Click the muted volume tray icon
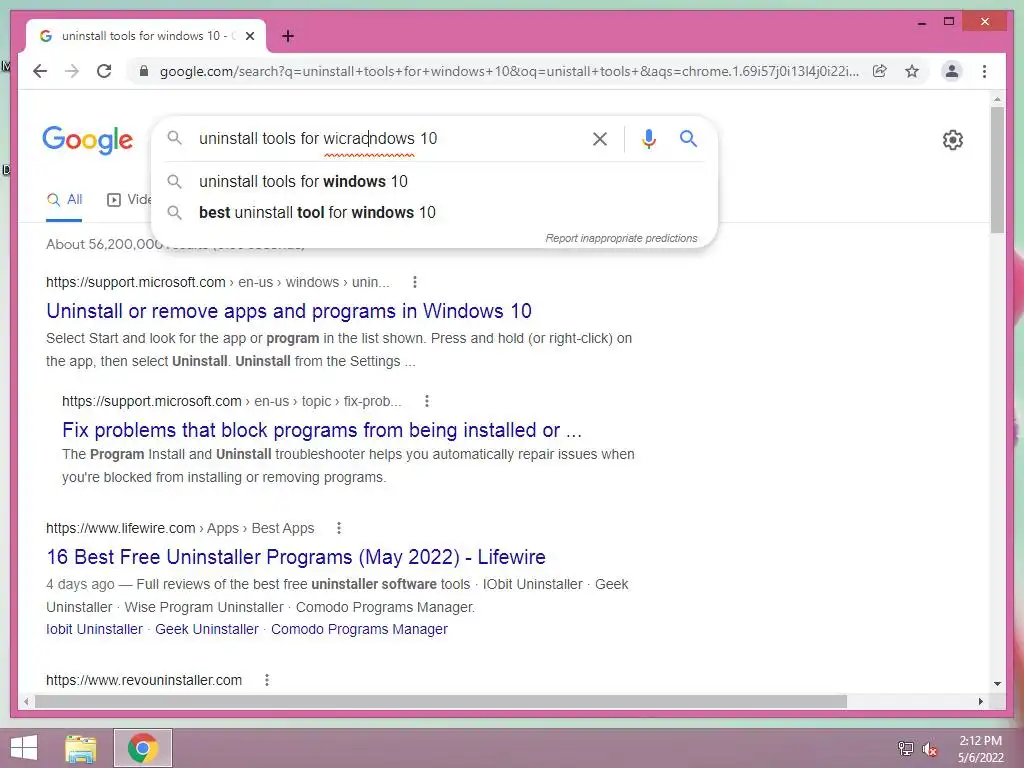Viewport: 1024px width, 768px height. (x=930, y=749)
